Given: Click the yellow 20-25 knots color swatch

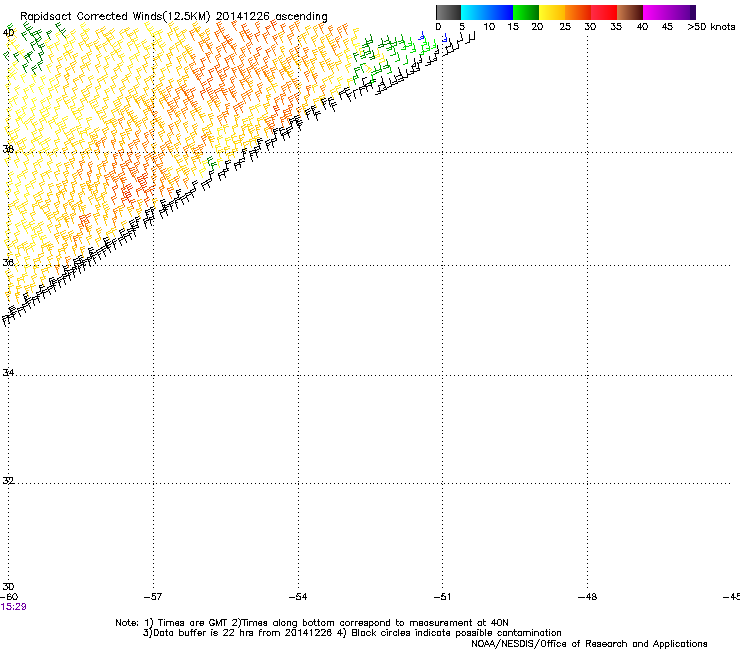Looking at the screenshot, I should point(552,12).
